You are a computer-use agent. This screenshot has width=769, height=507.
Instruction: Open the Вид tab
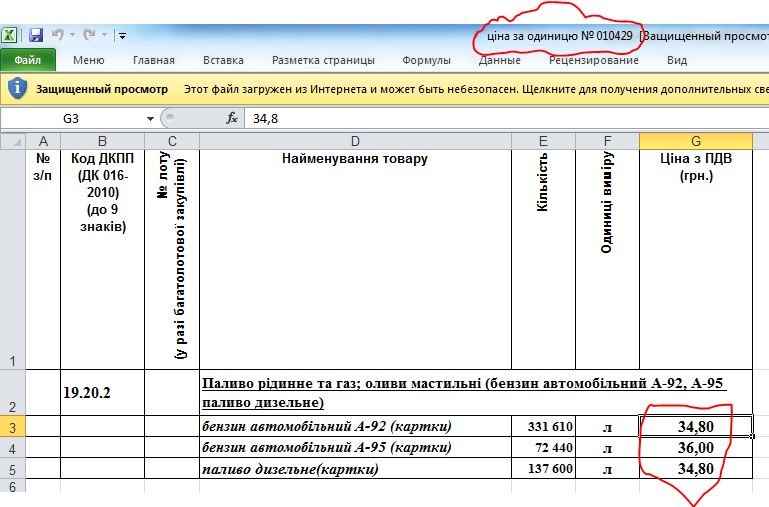[x=677, y=60]
